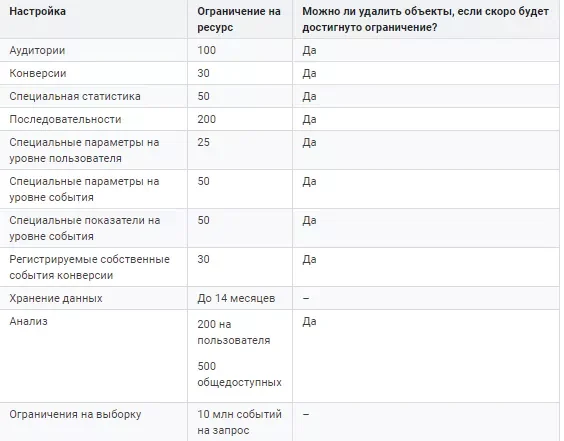This screenshot has width=564, height=441.
Task: Click the «Хранение данных» row label
Action: pyautogui.click(x=56, y=299)
